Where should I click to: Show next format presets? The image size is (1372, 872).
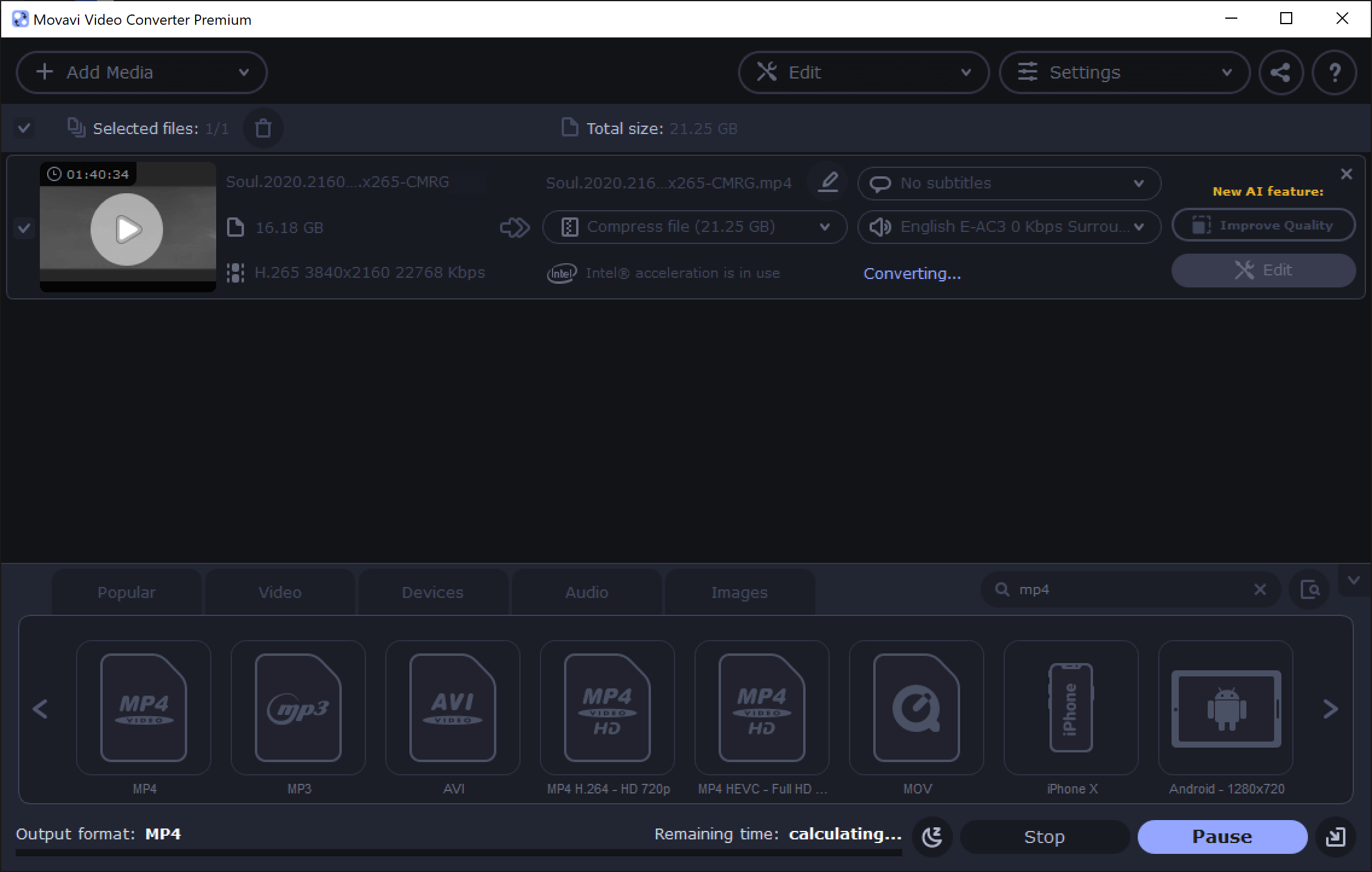pyautogui.click(x=1330, y=709)
